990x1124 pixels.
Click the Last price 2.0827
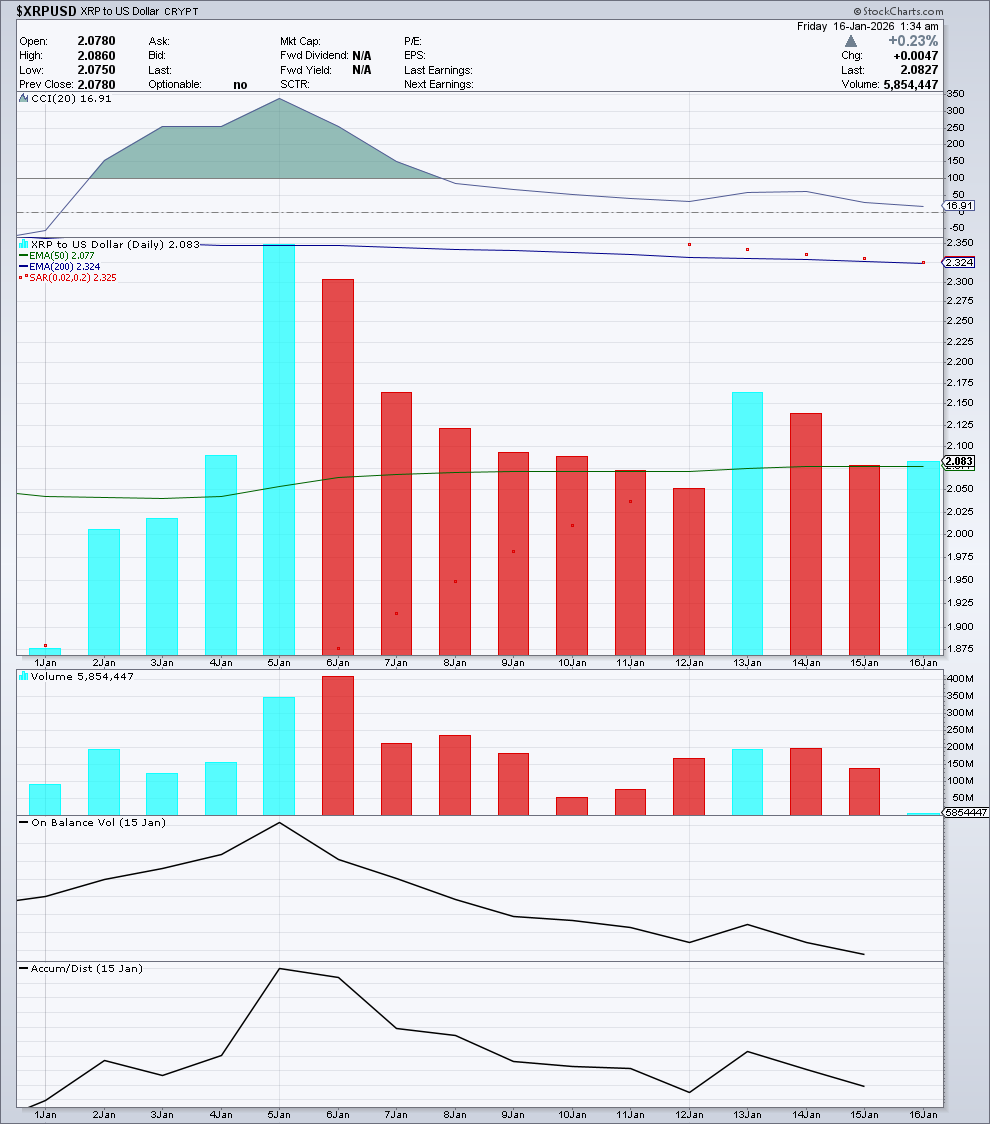pyautogui.click(x=919, y=70)
